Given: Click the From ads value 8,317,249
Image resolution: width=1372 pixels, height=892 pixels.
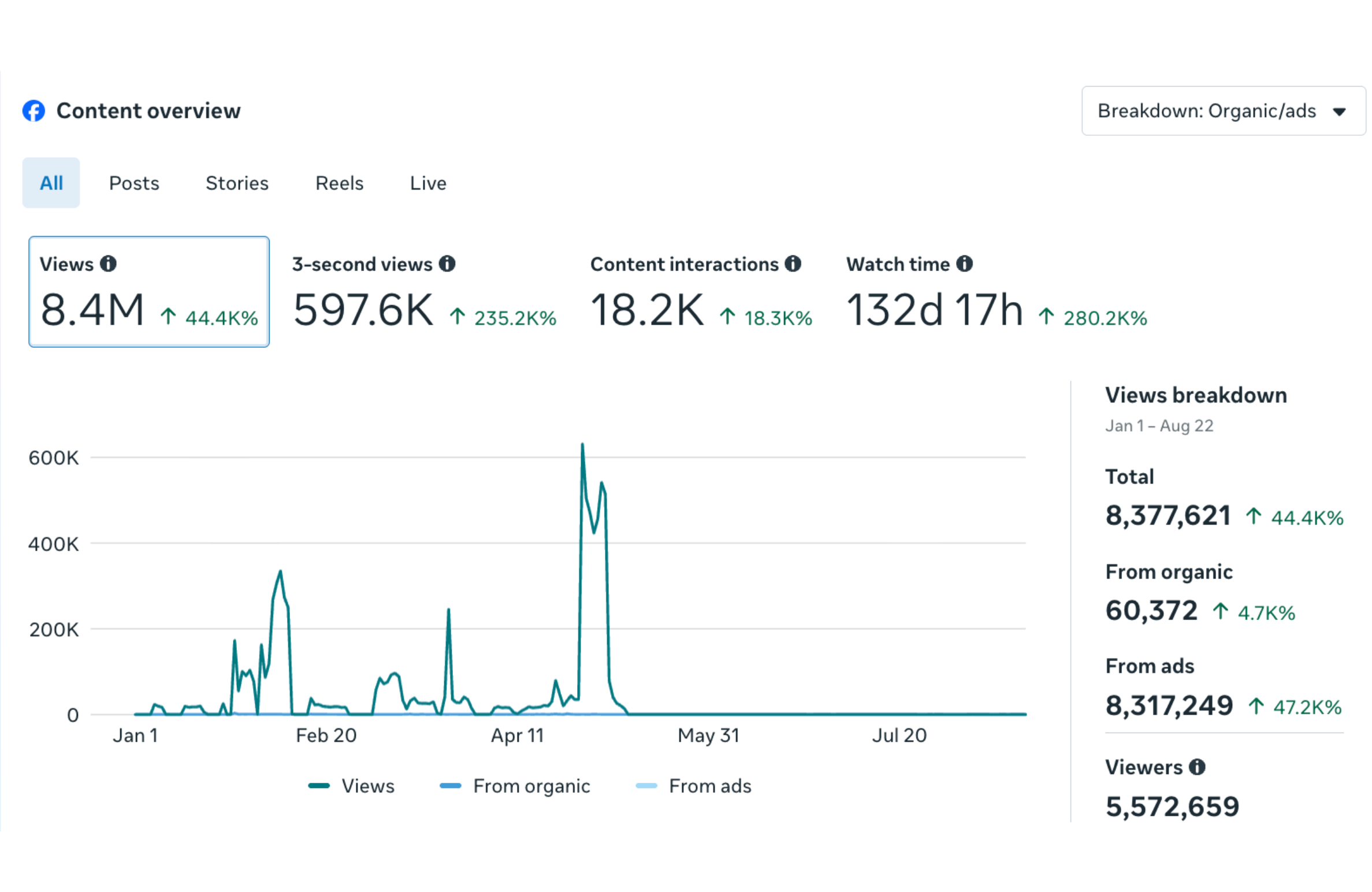Looking at the screenshot, I should [x=1169, y=705].
